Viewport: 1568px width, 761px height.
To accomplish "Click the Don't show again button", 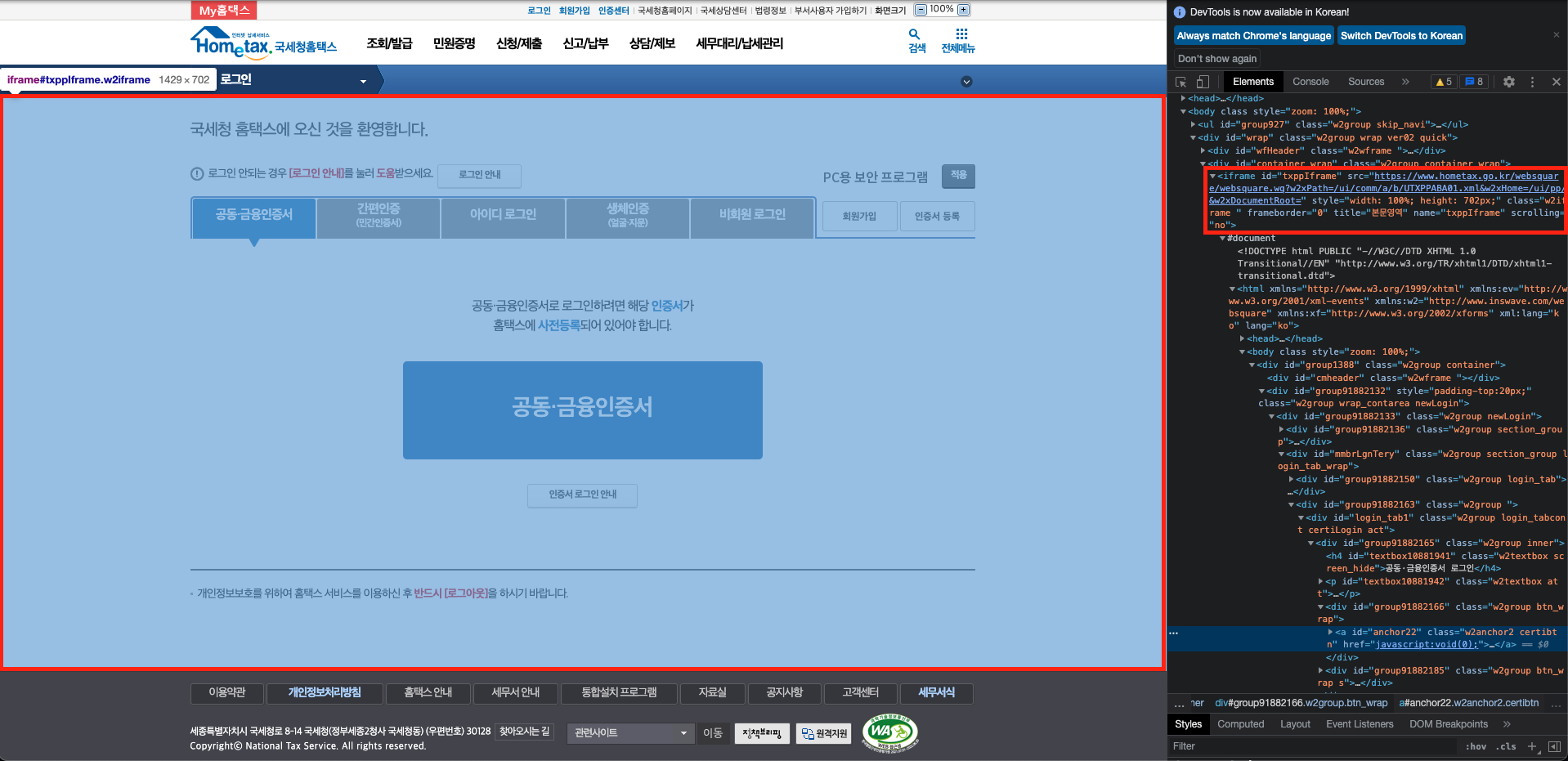I will (x=1217, y=59).
